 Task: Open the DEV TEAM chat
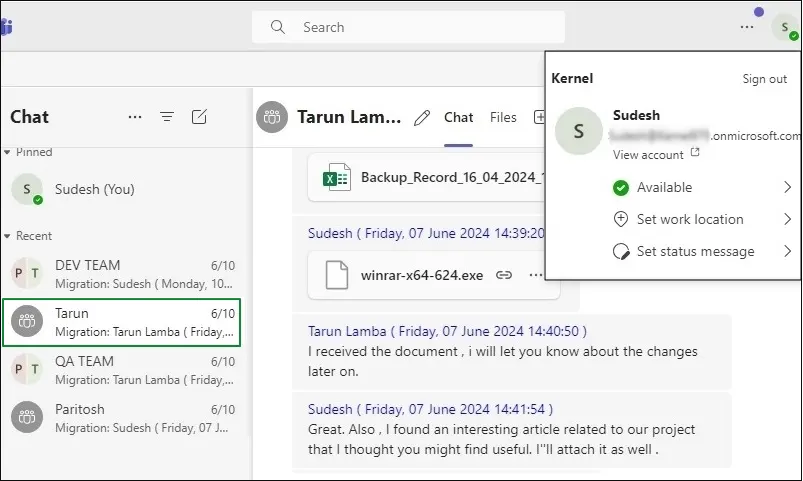121,274
